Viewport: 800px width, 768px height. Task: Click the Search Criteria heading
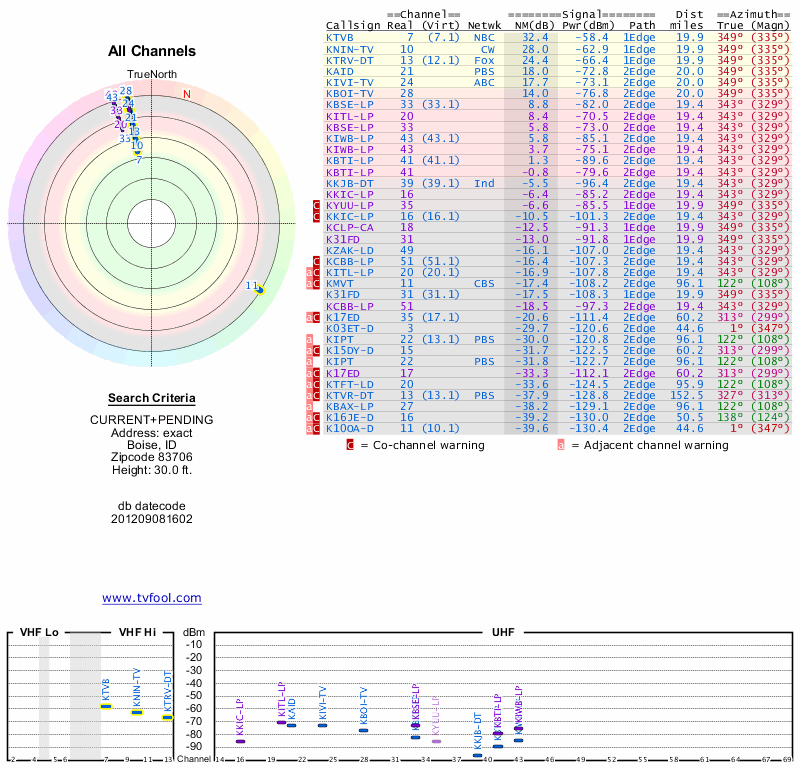point(152,398)
